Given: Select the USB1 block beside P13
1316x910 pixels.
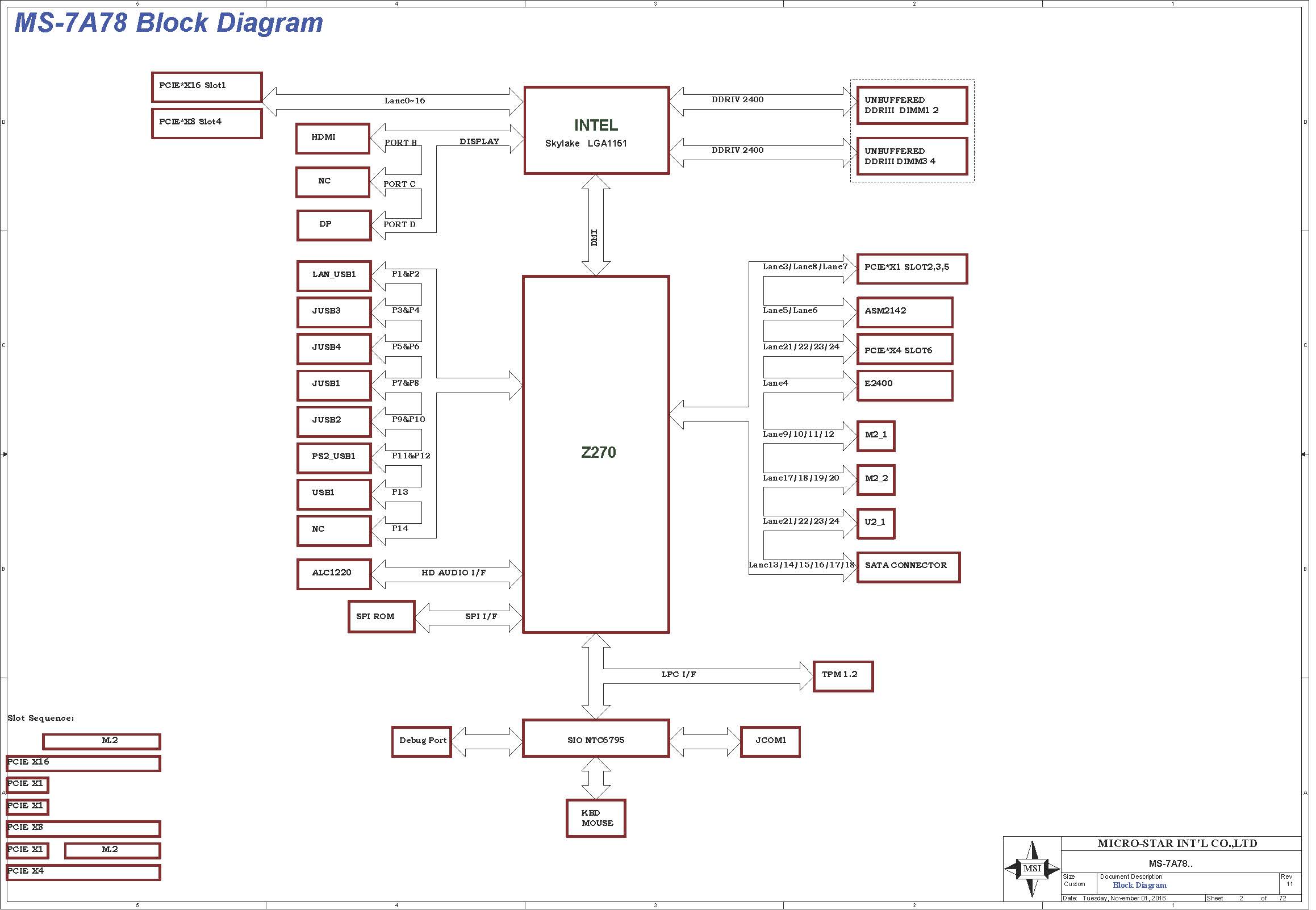Looking at the screenshot, I should 335,494.
